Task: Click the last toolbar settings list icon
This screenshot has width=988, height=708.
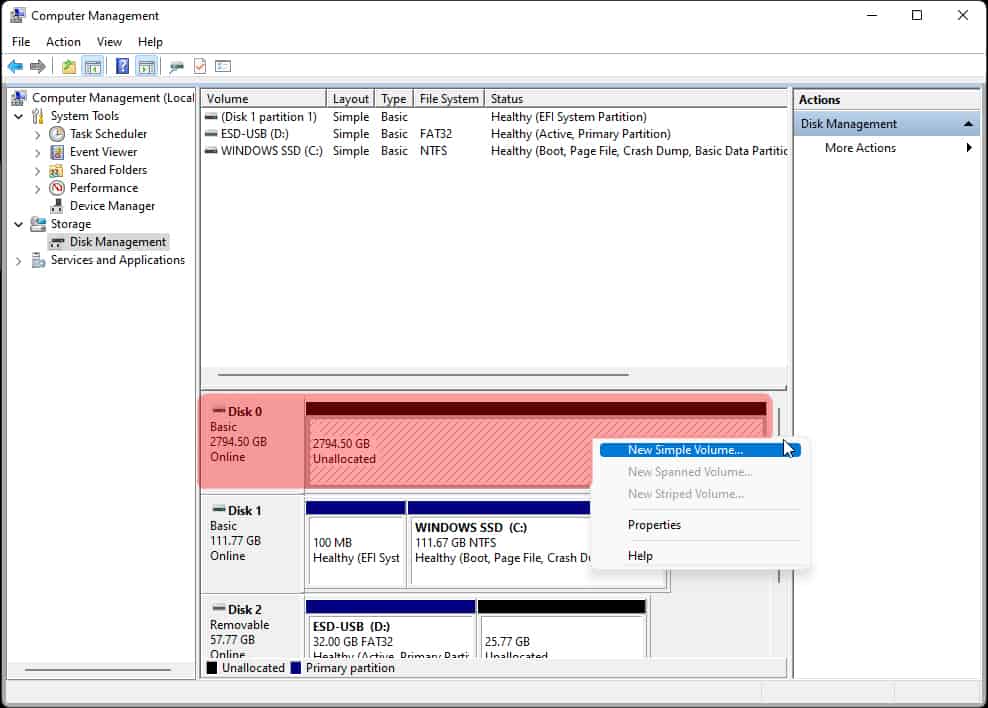Action: tap(223, 66)
